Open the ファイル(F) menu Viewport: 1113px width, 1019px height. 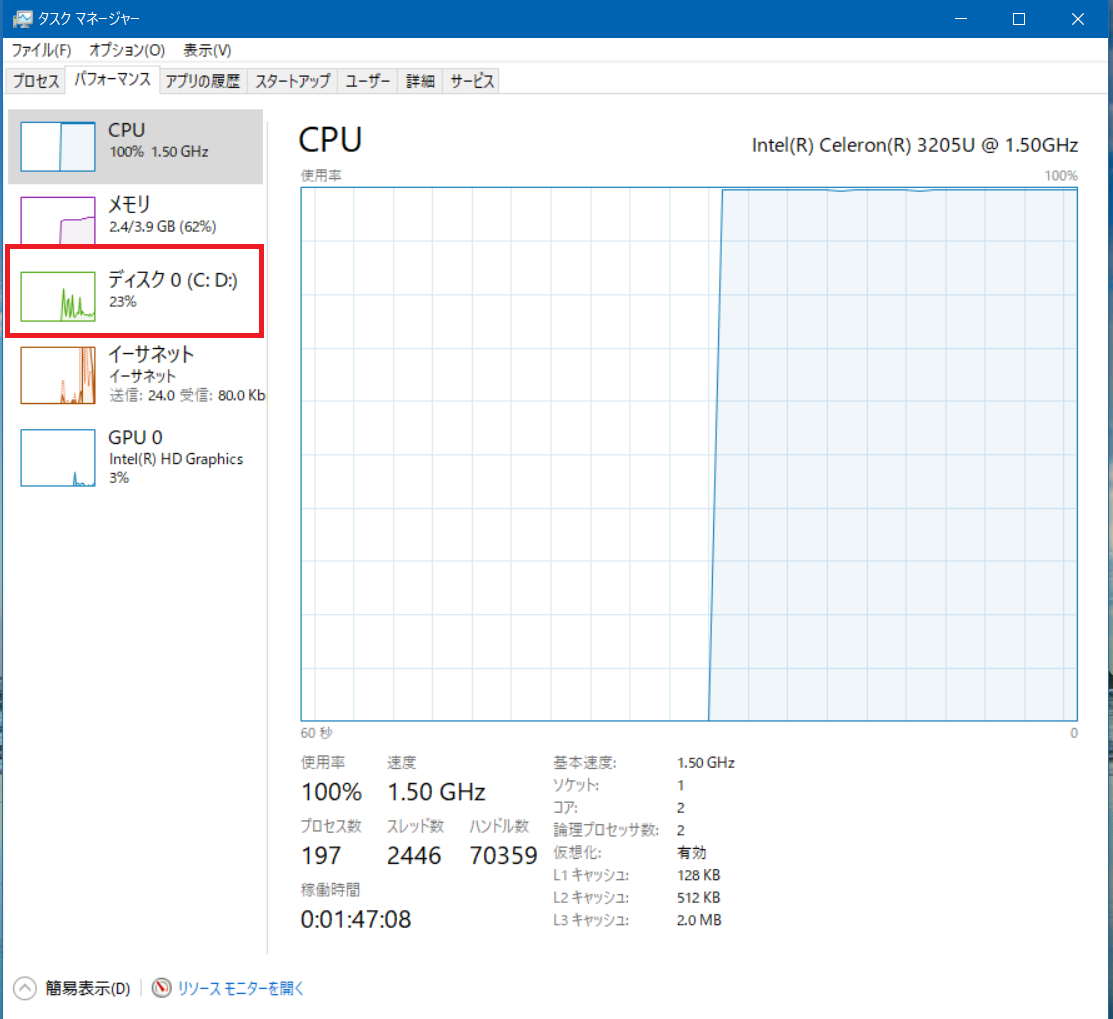coord(41,50)
